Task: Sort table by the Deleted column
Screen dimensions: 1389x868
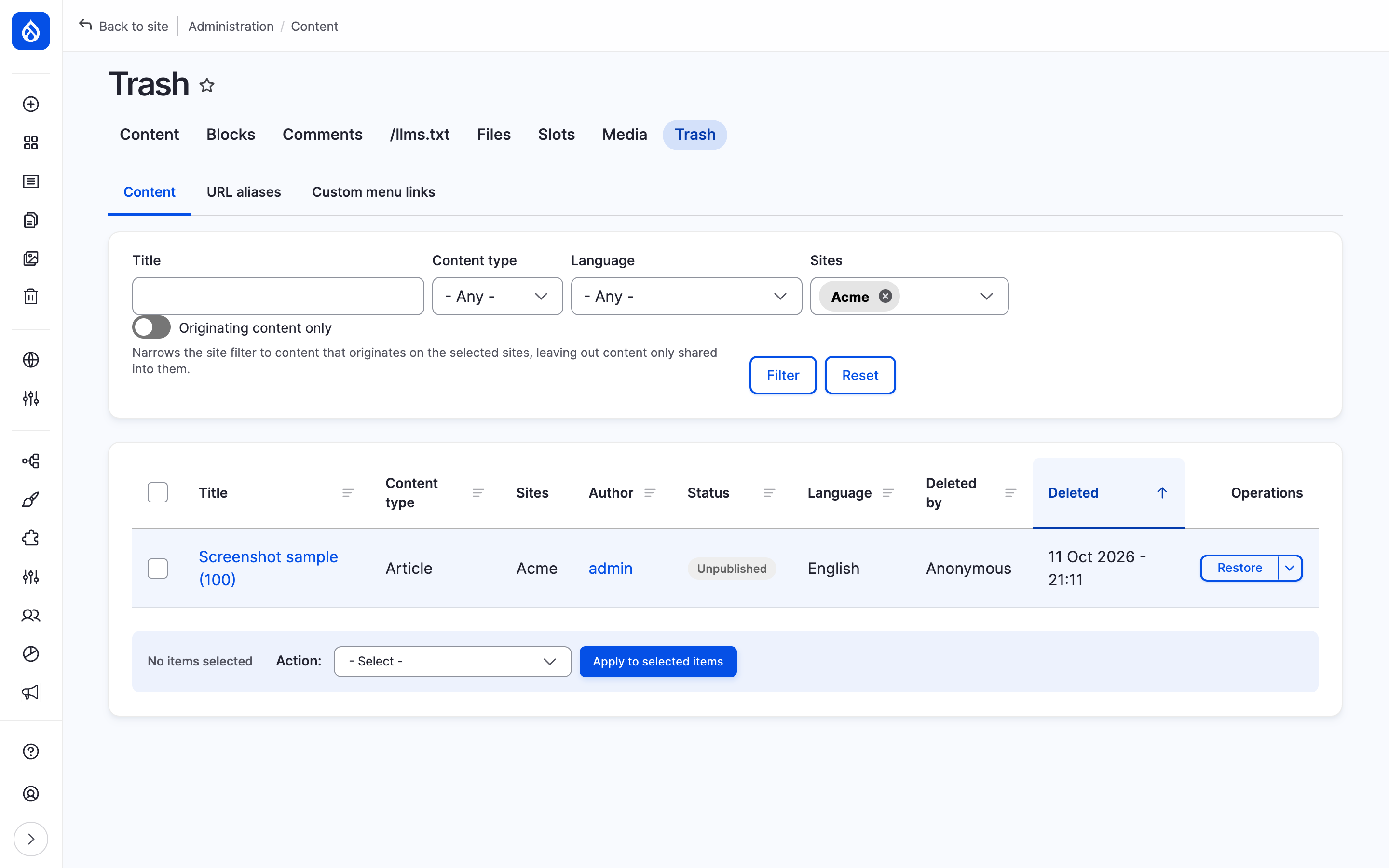Action: (1108, 492)
